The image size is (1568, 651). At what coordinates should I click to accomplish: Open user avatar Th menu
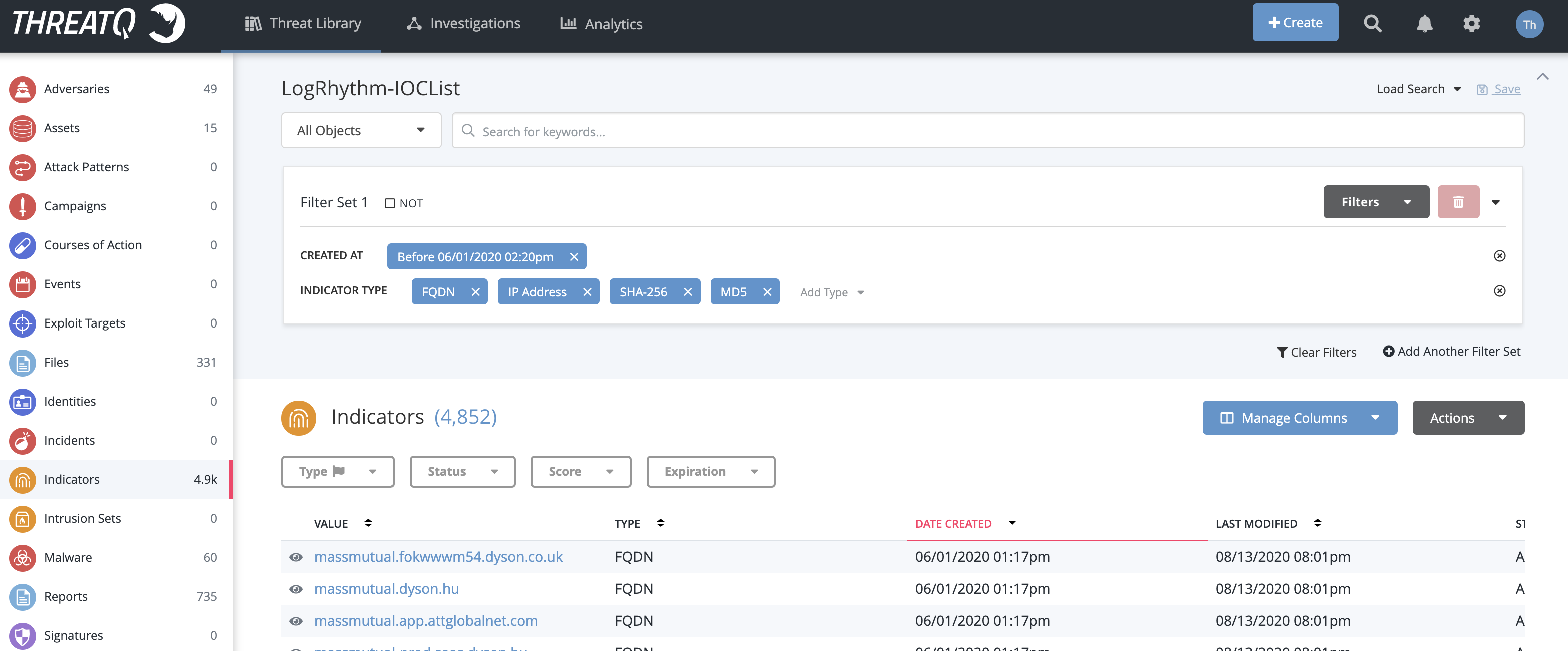[x=1529, y=25]
